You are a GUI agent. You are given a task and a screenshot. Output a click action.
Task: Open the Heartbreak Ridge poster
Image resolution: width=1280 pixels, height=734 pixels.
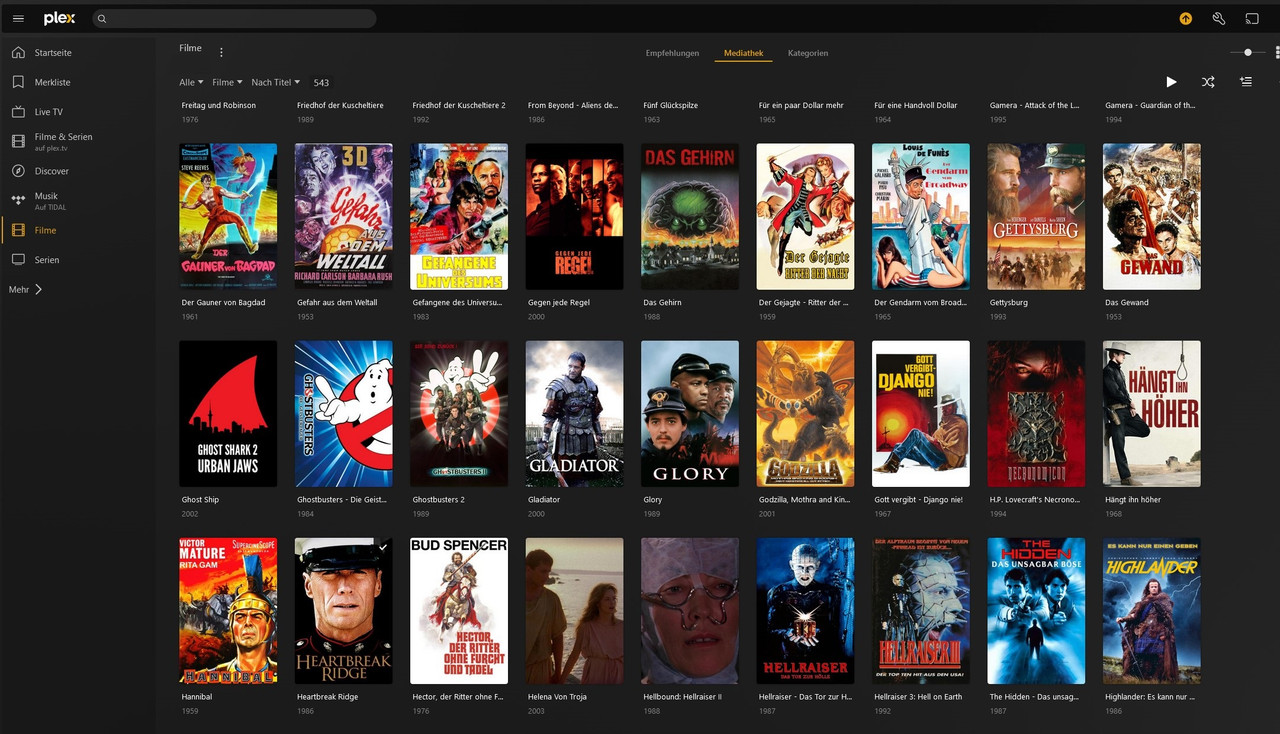(x=344, y=610)
